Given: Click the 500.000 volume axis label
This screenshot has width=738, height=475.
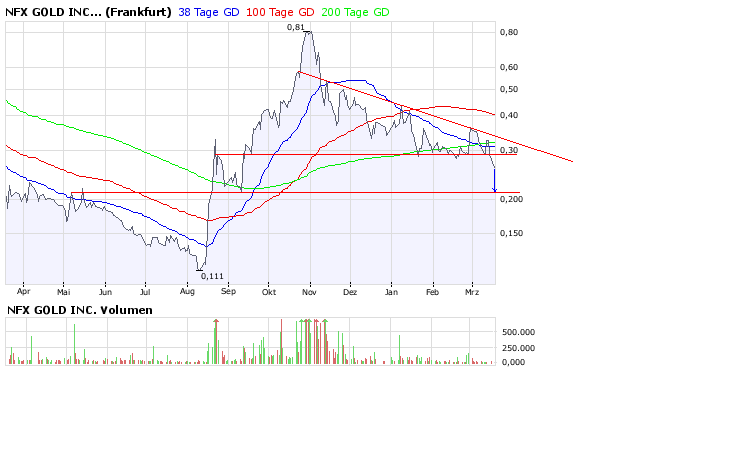Looking at the screenshot, I should (520, 331).
